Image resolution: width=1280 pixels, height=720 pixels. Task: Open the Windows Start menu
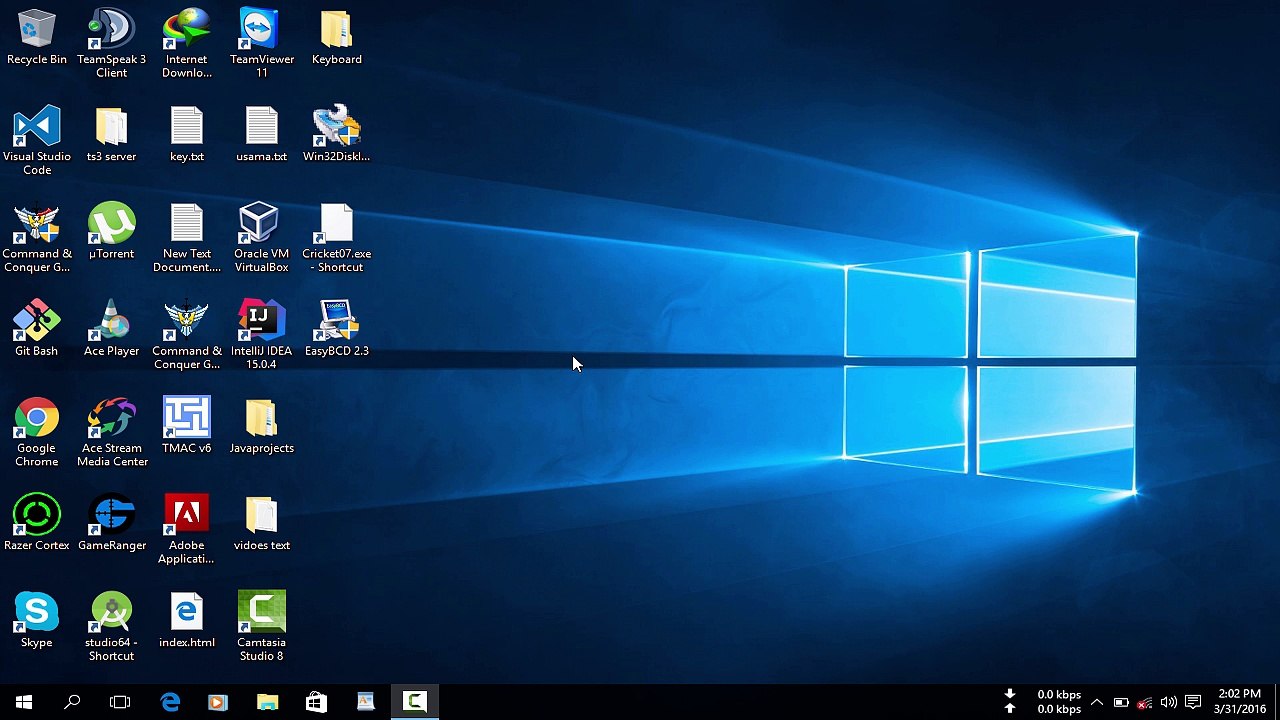pyautogui.click(x=24, y=702)
